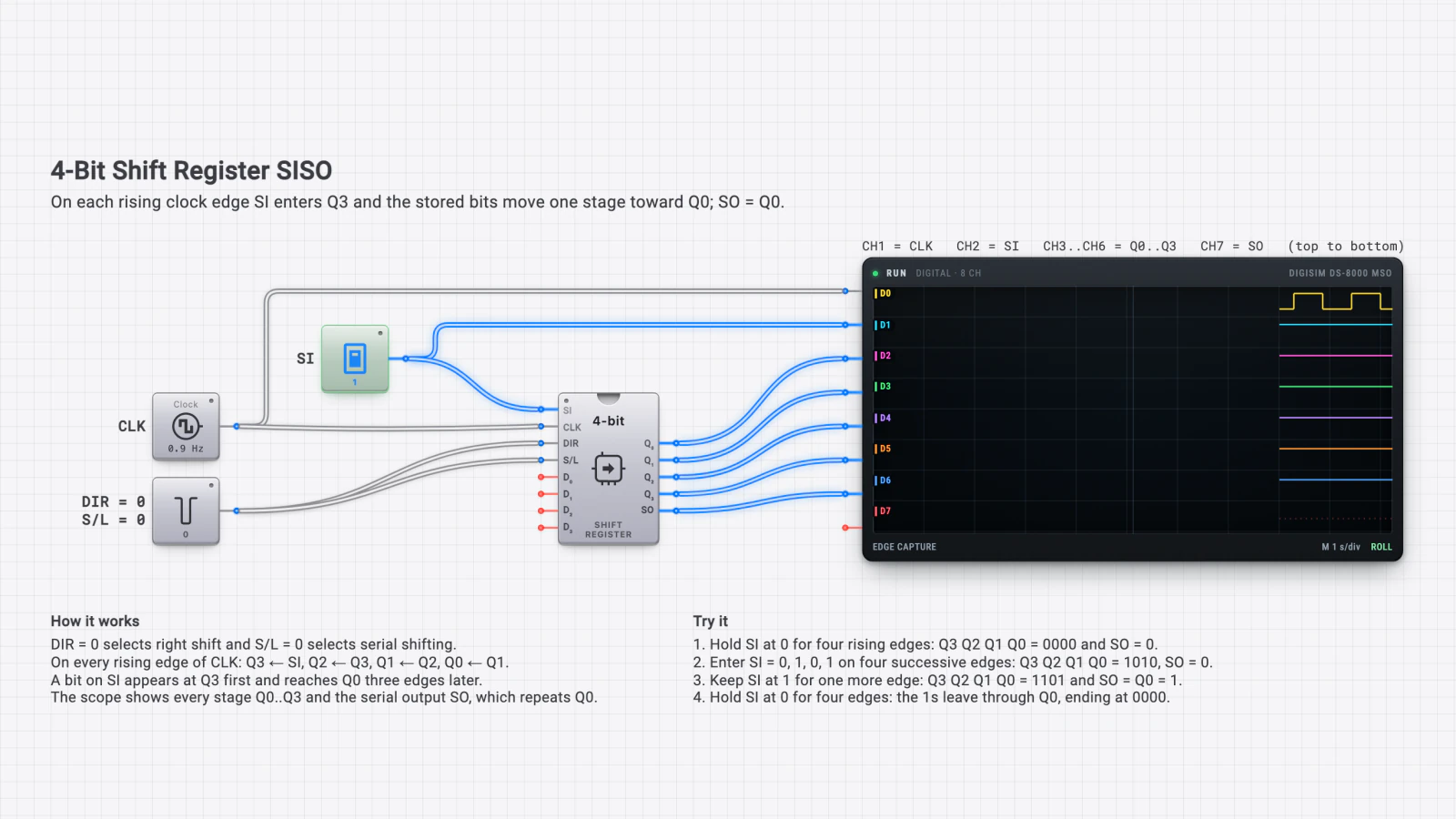
Task: Click the How it works heading
Action: point(96,621)
